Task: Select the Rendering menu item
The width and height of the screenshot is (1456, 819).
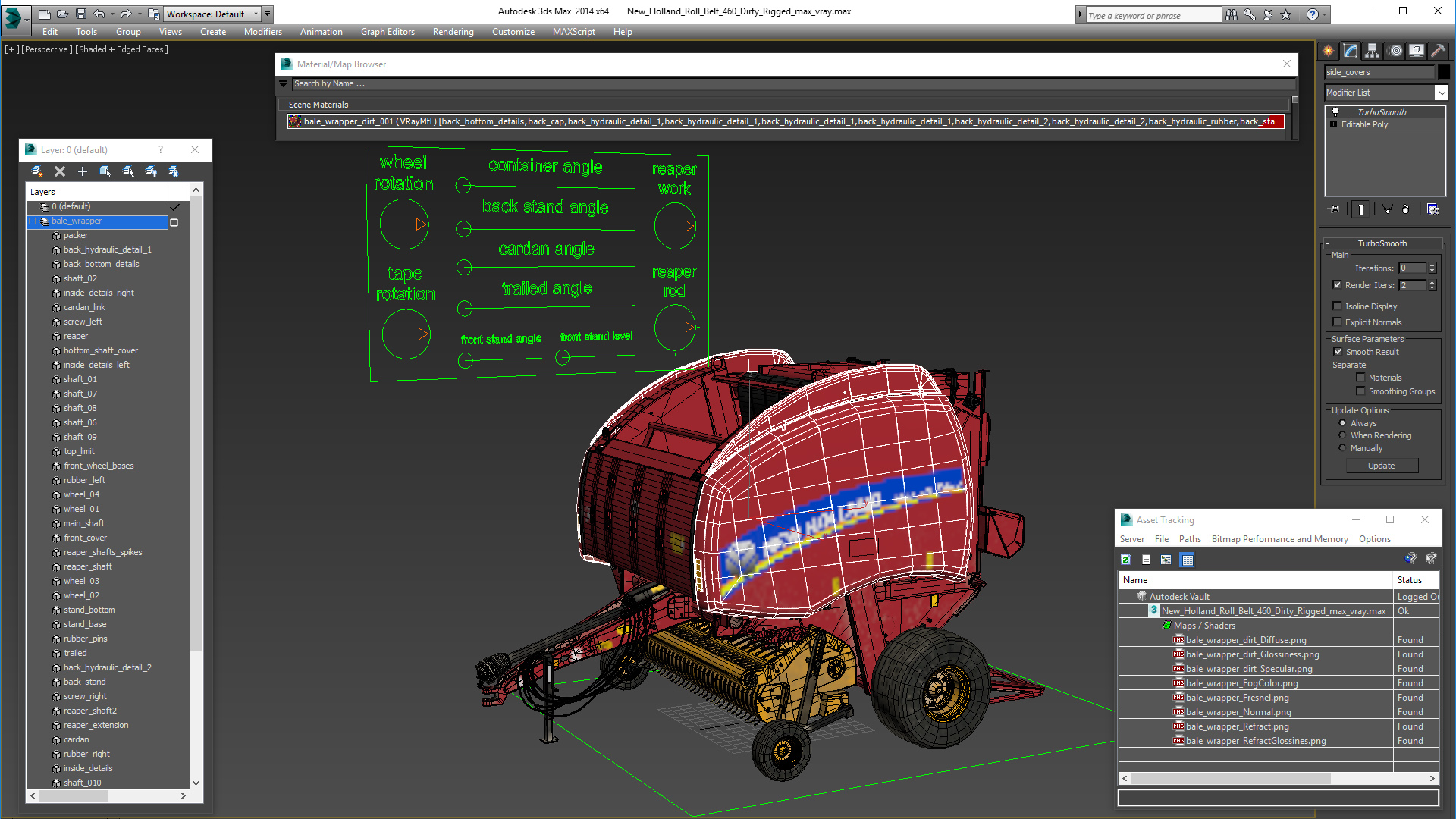Action: [451, 31]
